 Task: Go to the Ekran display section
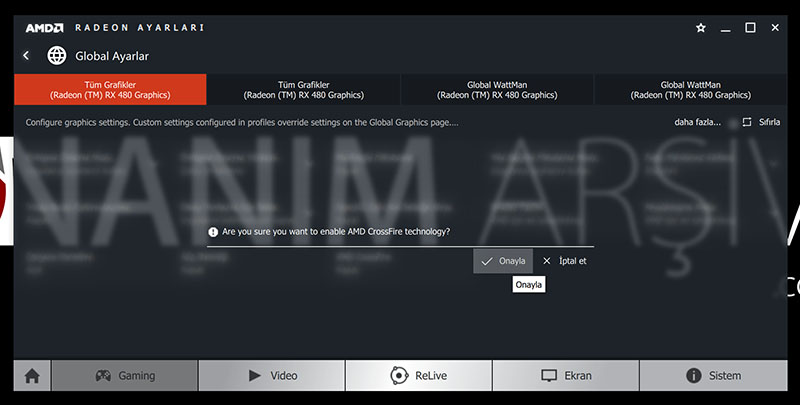(566, 376)
